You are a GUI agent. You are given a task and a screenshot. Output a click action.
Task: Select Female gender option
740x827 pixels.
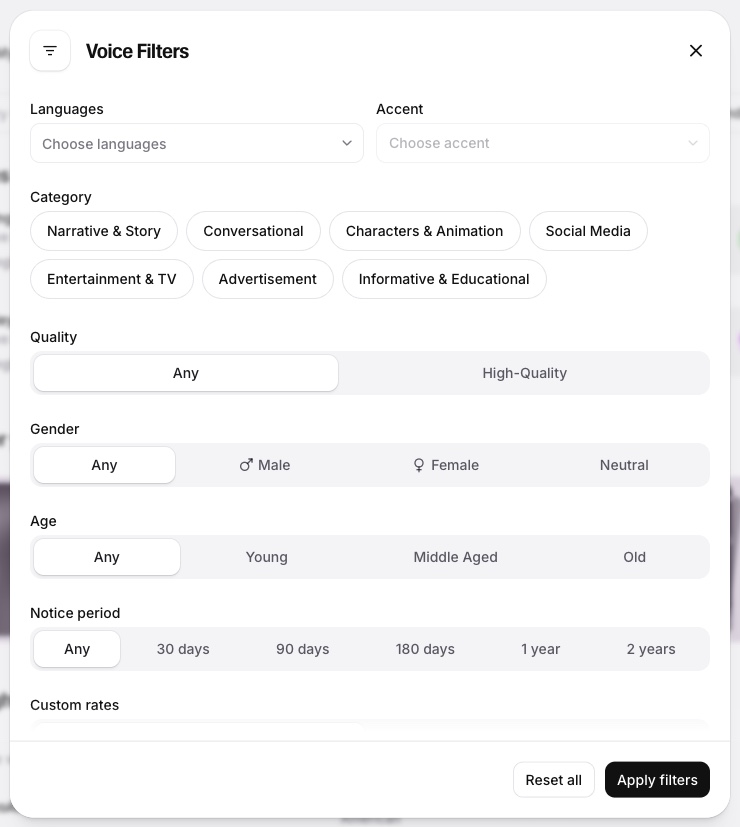446,465
